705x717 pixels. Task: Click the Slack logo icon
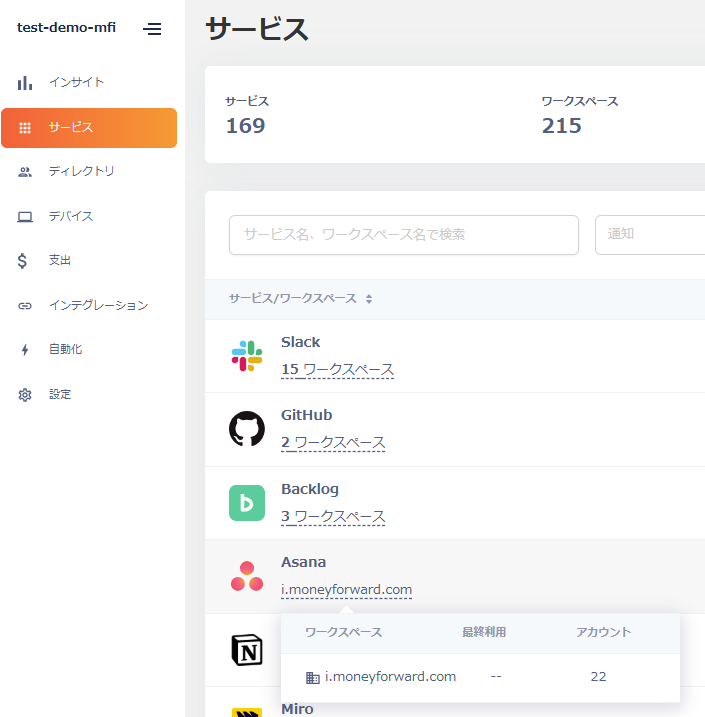pyautogui.click(x=247, y=356)
